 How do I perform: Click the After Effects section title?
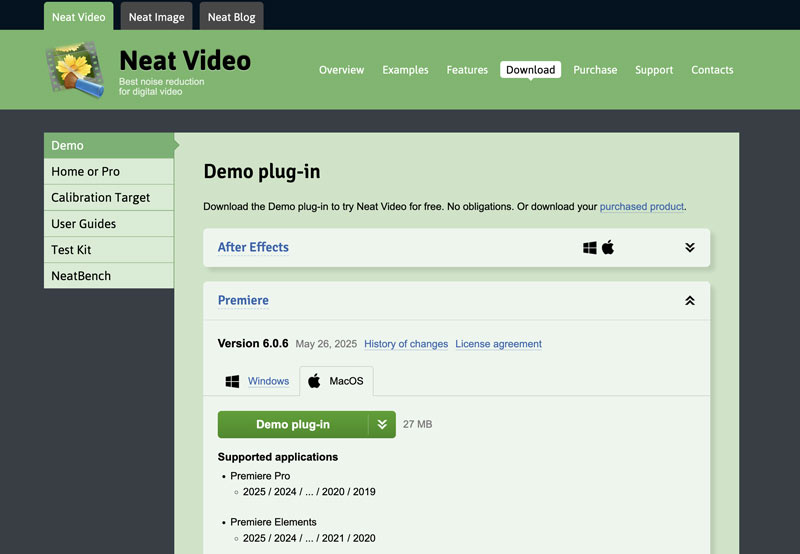[x=253, y=247]
